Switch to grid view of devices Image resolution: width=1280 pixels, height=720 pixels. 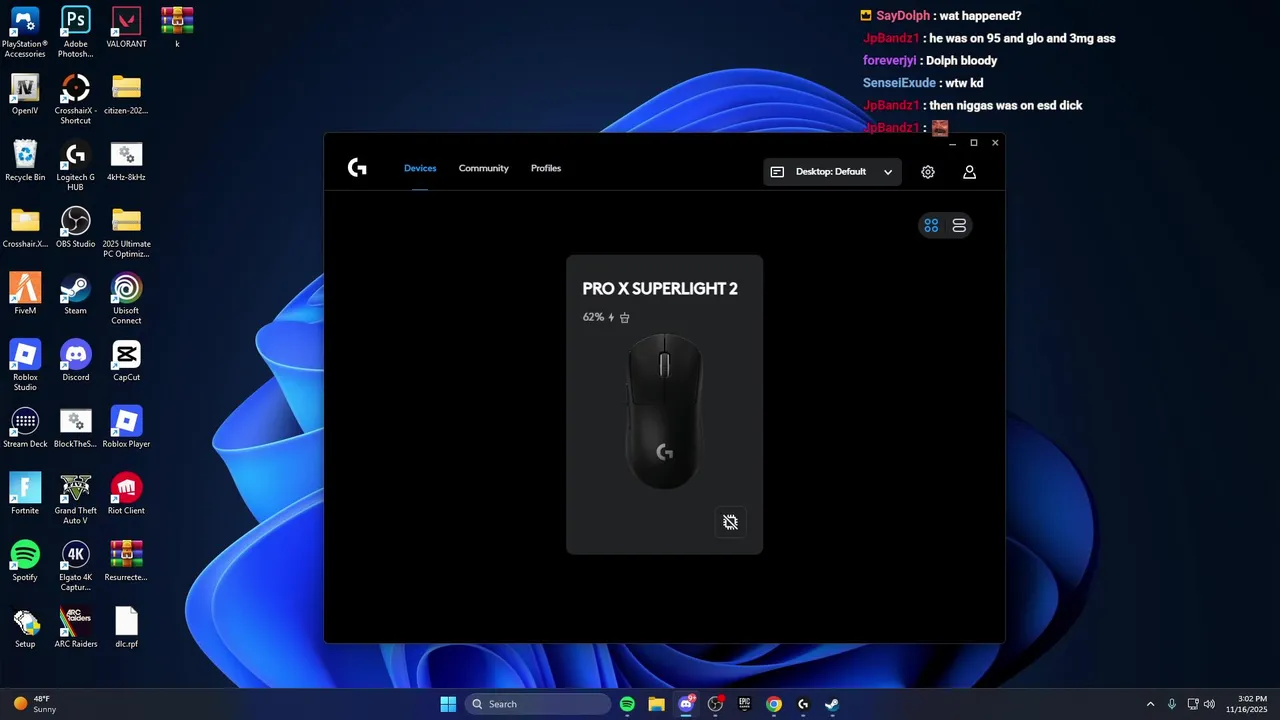tap(931, 226)
